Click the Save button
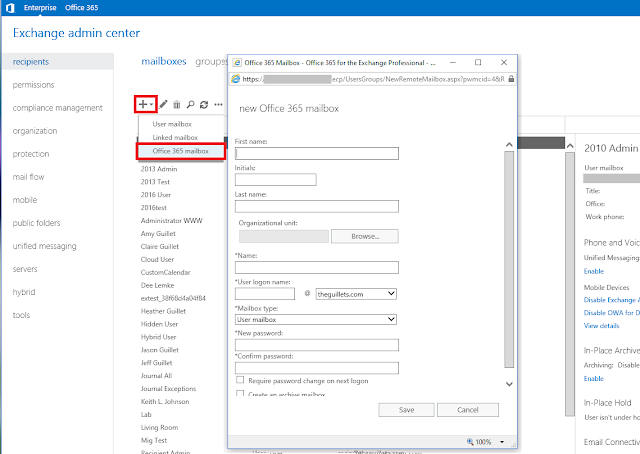This screenshot has height=454, width=640. pyautogui.click(x=406, y=410)
